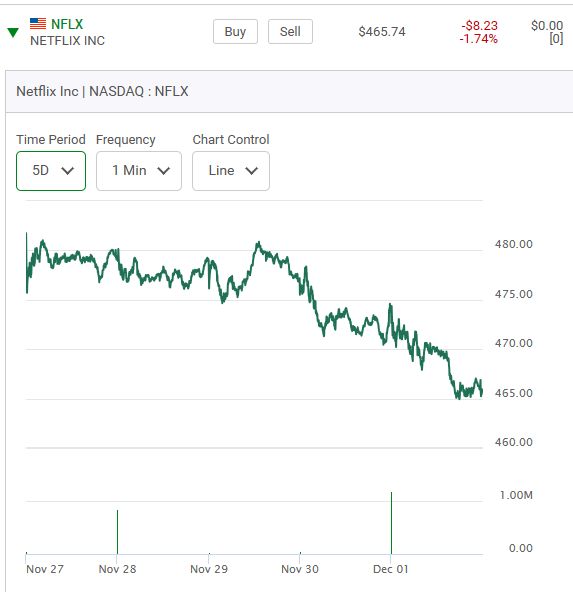The width and height of the screenshot is (573, 592).
Task: Click the US flag icon beside NFLX
Action: (38, 24)
